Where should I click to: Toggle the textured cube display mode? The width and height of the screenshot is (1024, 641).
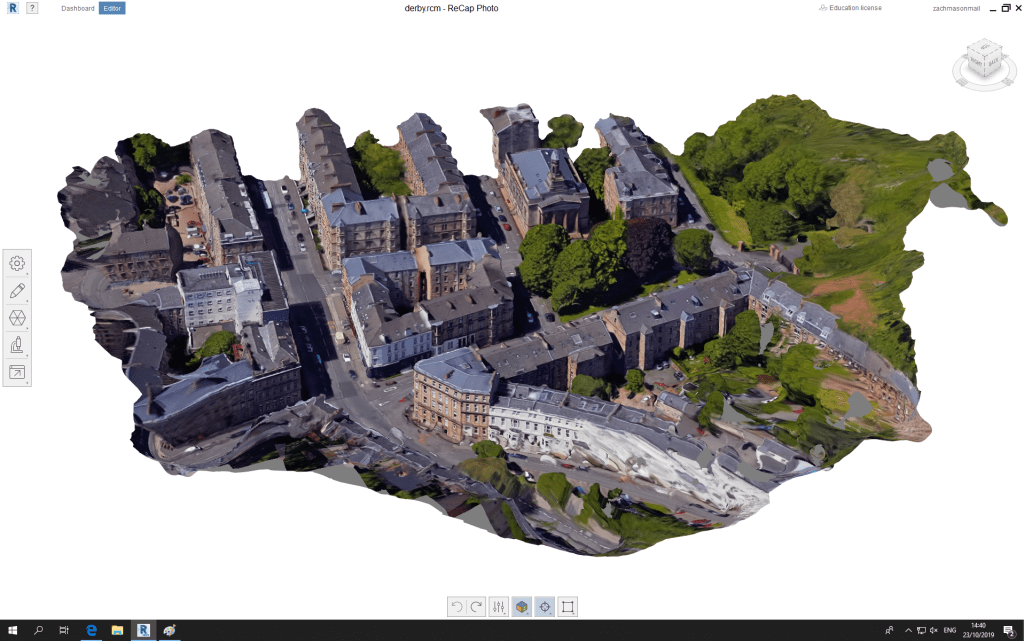[x=521, y=606]
